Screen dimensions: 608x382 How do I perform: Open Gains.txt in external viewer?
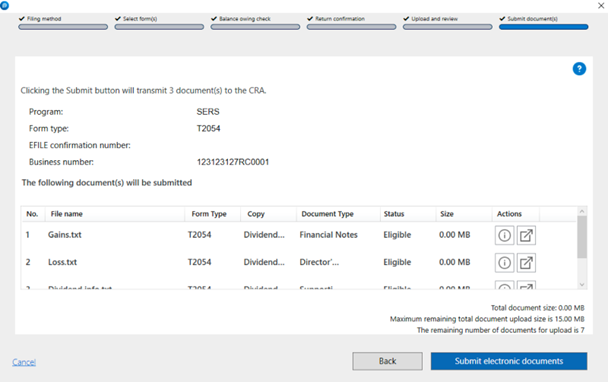[526, 235]
